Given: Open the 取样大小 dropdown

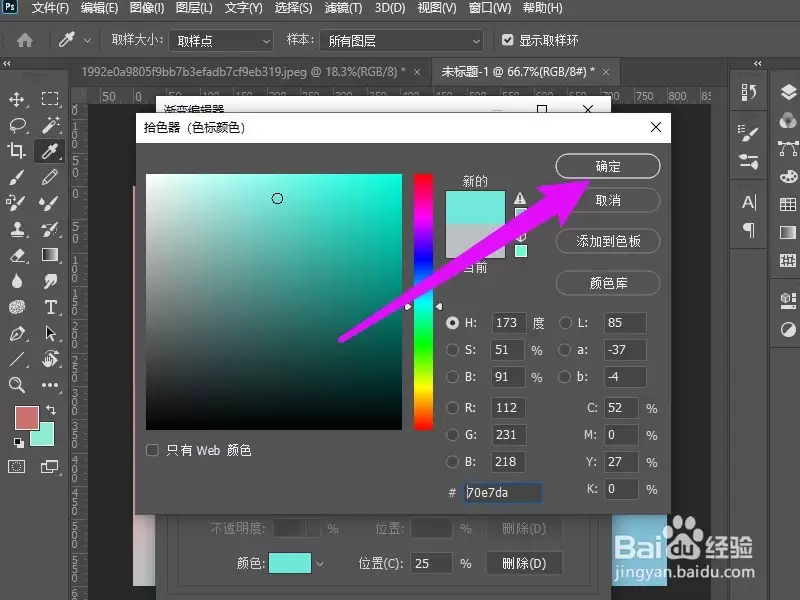Looking at the screenshot, I should tap(221, 40).
